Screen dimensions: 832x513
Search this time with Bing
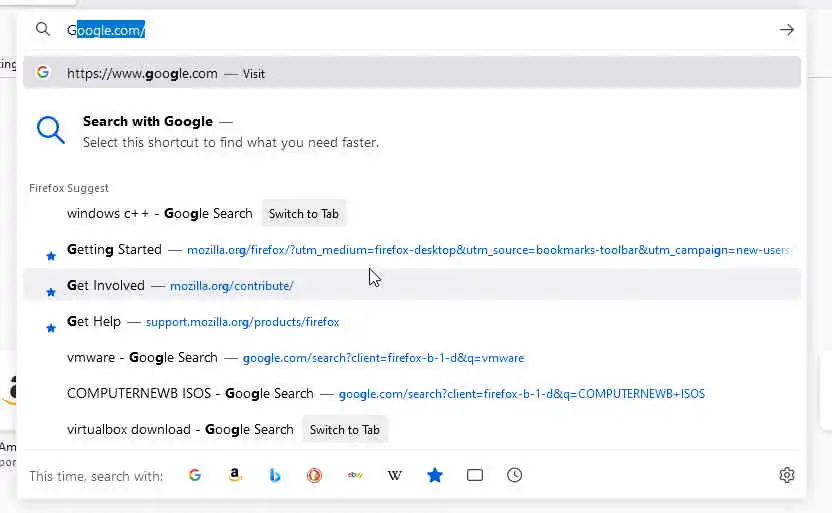coord(275,476)
